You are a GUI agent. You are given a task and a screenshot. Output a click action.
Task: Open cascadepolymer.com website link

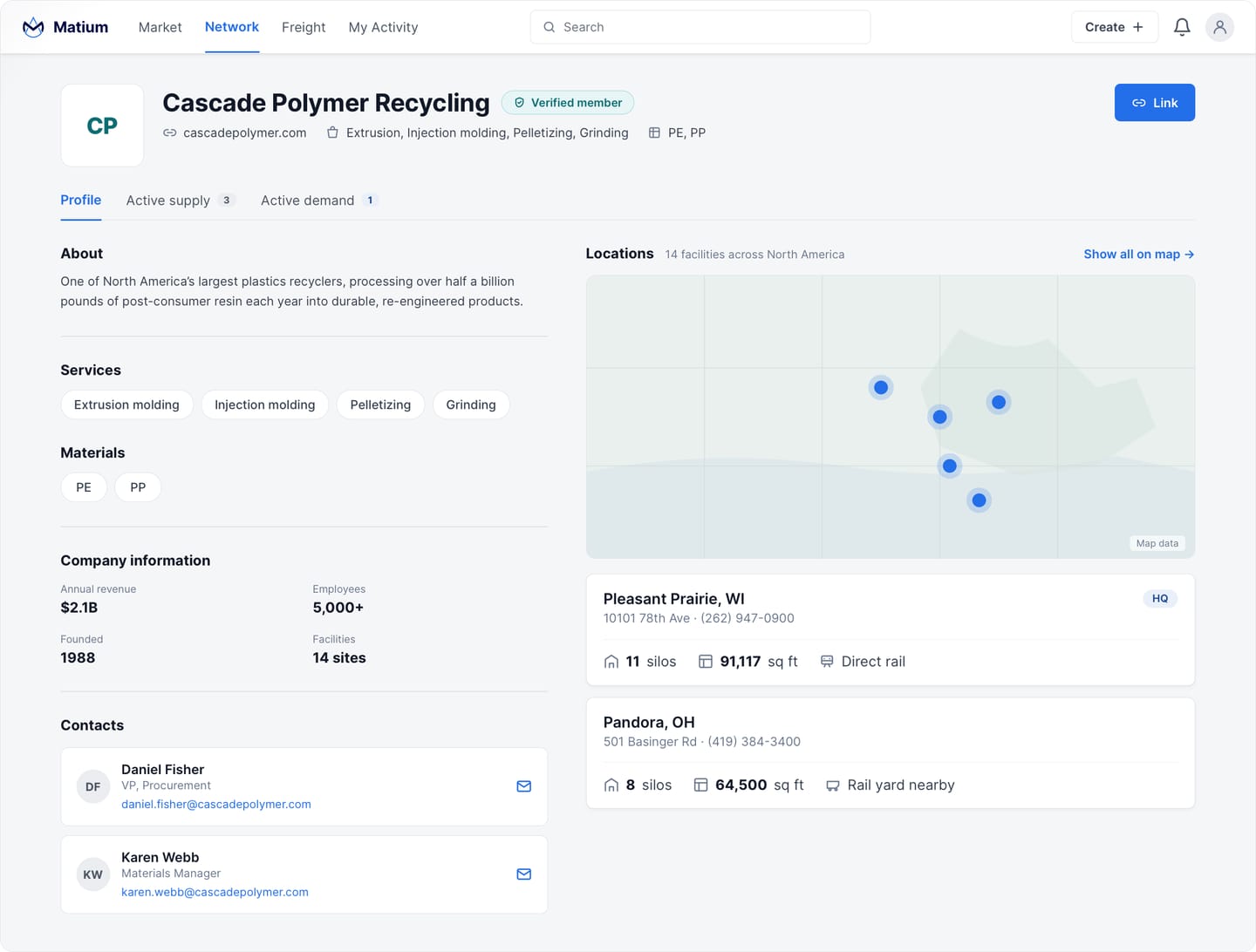(x=245, y=133)
